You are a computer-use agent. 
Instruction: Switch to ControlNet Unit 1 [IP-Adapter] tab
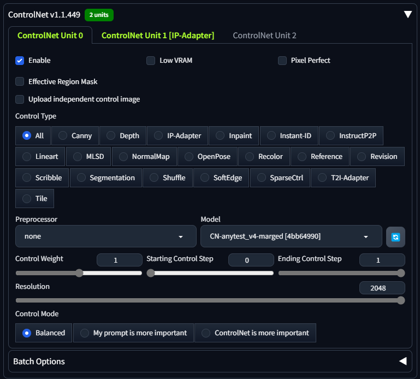158,35
